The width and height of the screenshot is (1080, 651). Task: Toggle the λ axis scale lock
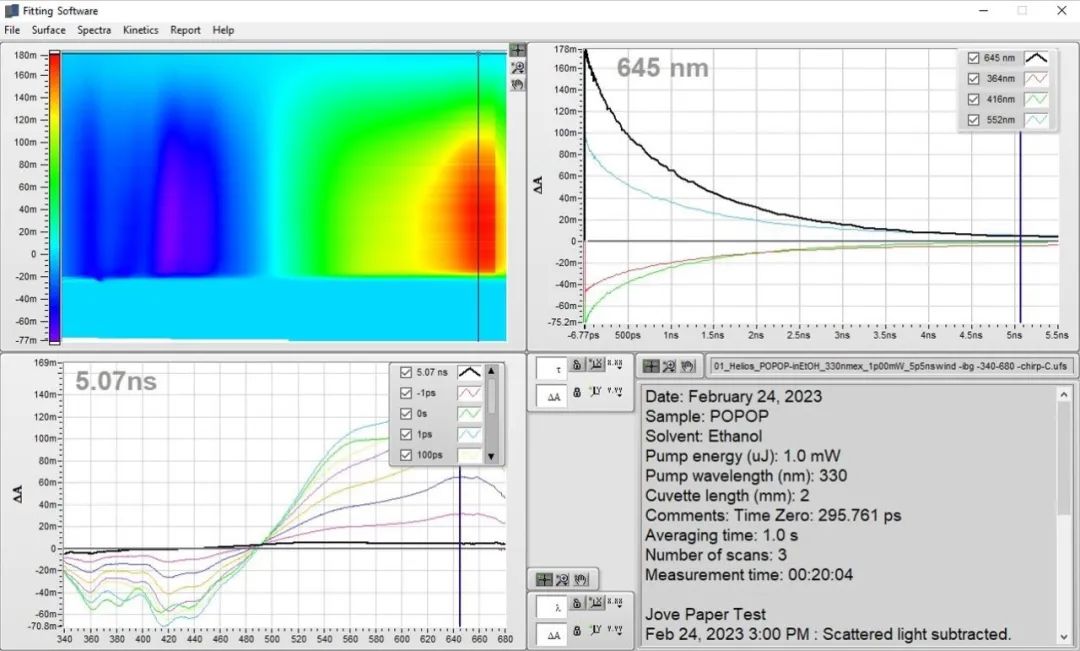click(577, 603)
